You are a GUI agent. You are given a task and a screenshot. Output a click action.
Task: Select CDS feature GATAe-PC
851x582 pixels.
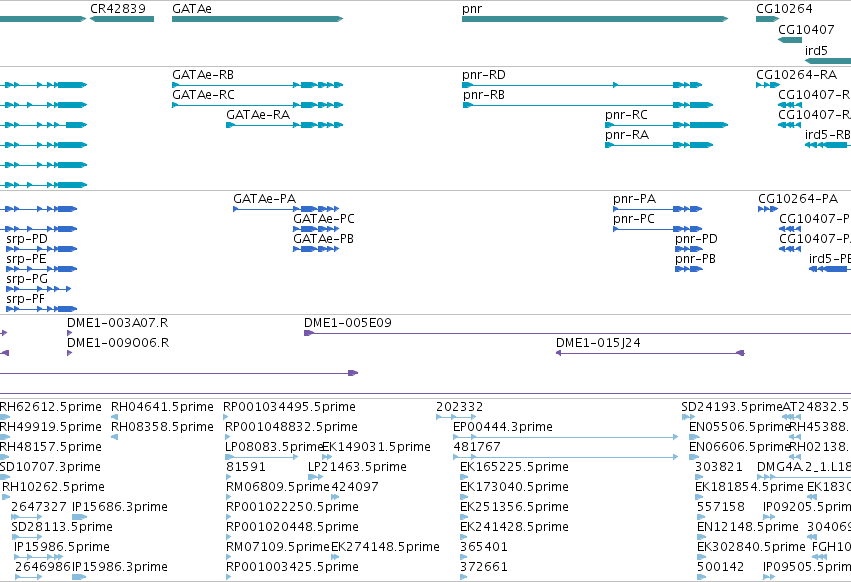click(x=323, y=219)
